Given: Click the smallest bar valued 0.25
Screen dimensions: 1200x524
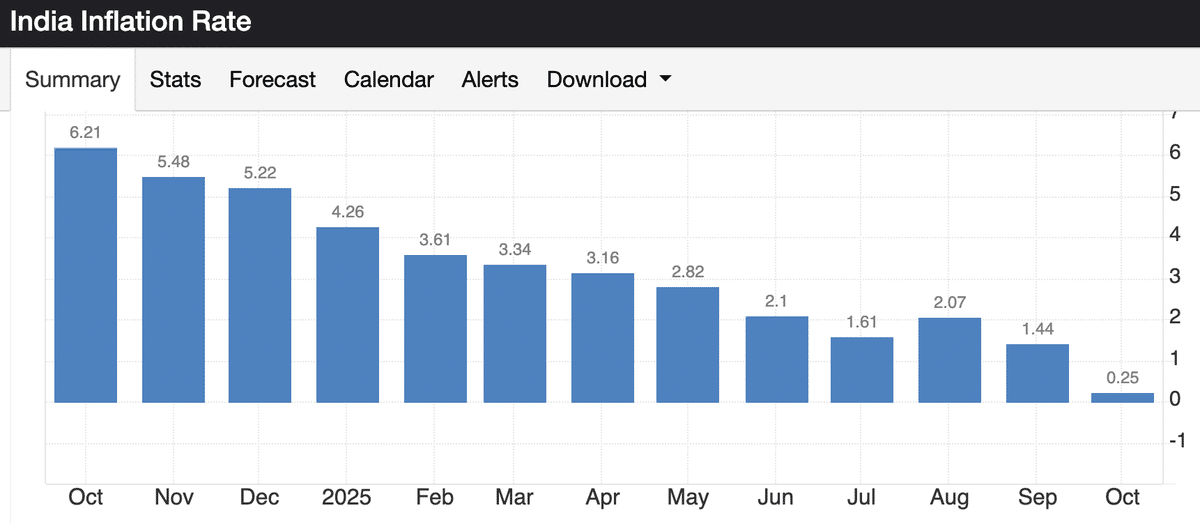Looking at the screenshot, I should [x=1122, y=397].
